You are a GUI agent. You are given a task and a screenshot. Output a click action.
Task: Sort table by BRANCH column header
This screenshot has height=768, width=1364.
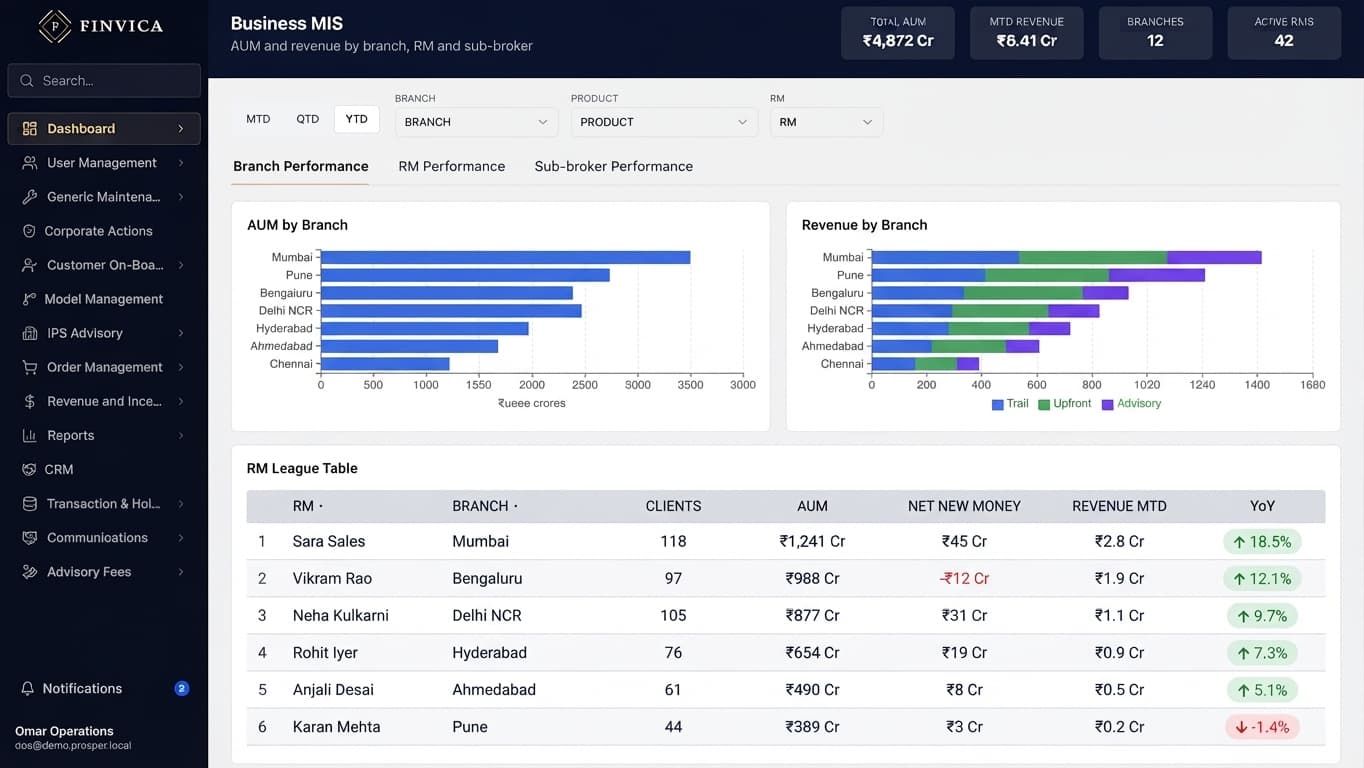pos(485,506)
